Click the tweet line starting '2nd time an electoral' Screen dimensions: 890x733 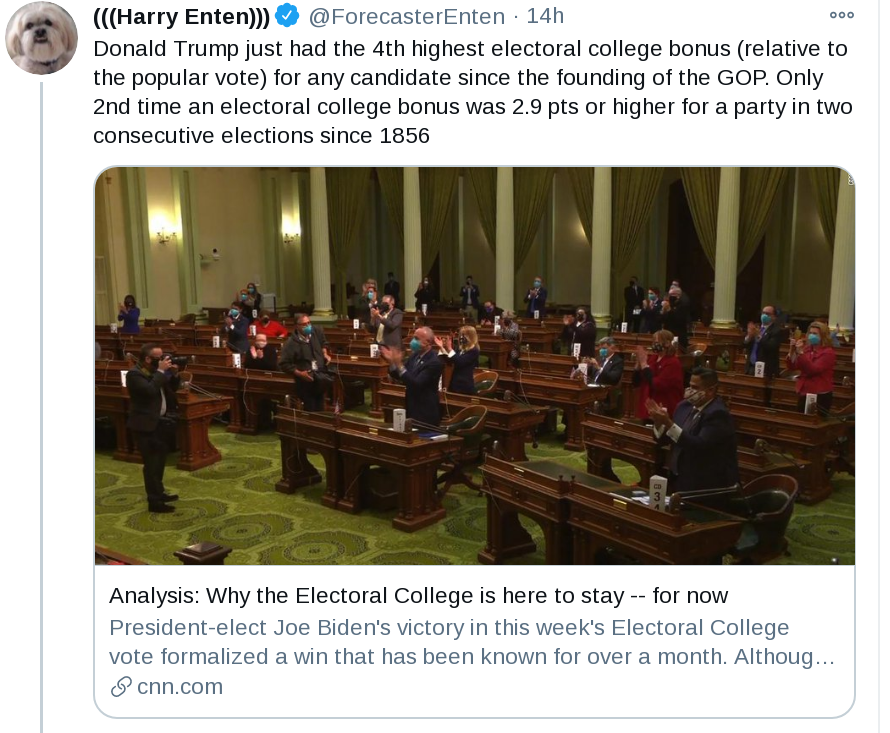tap(473, 107)
